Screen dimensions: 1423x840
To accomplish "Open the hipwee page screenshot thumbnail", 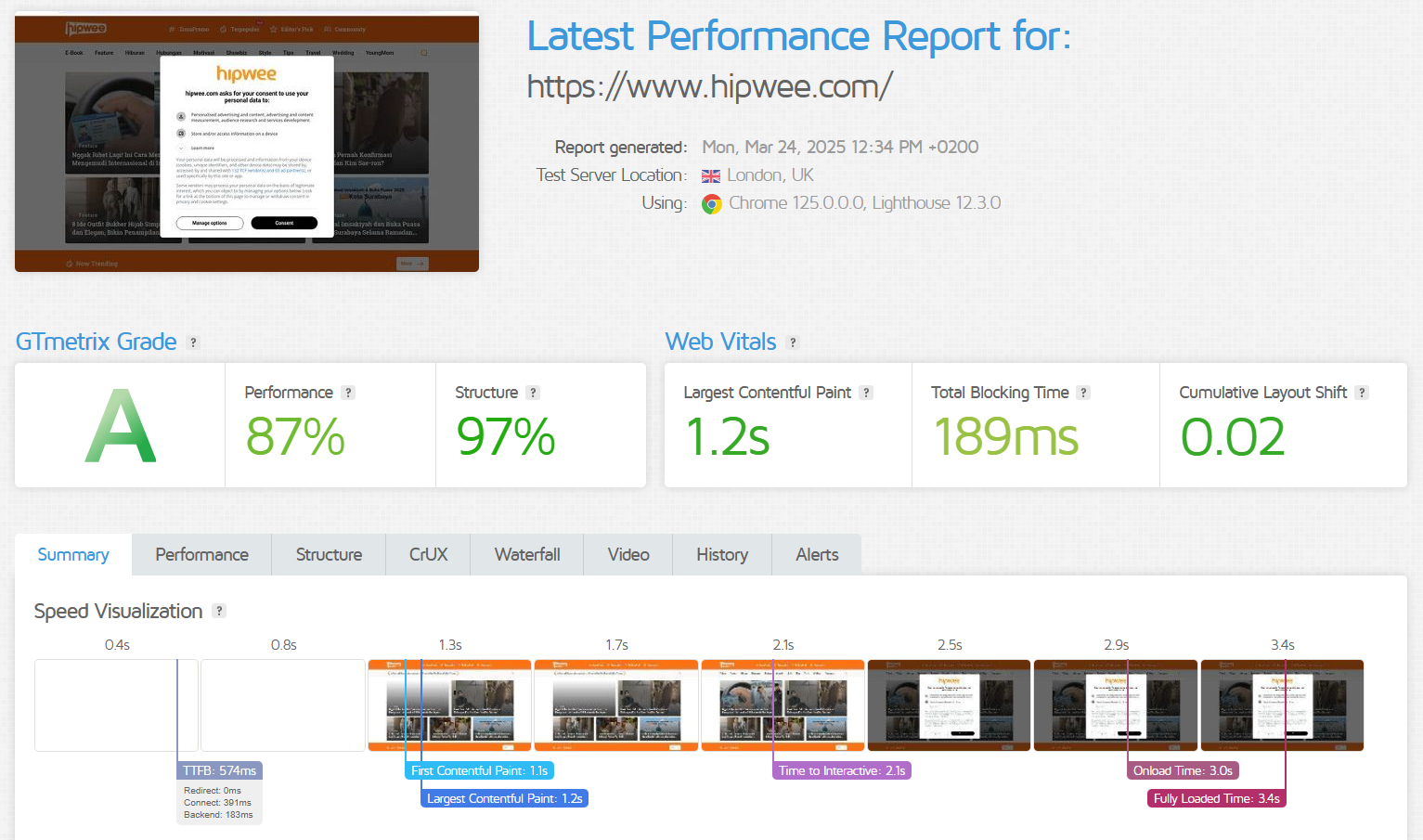I will (247, 142).
